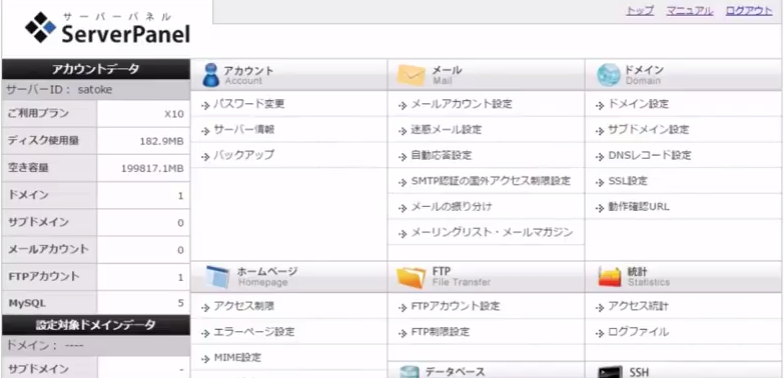
Task: Click the サーバーID: satoke row
Action: pyautogui.click(x=96, y=90)
